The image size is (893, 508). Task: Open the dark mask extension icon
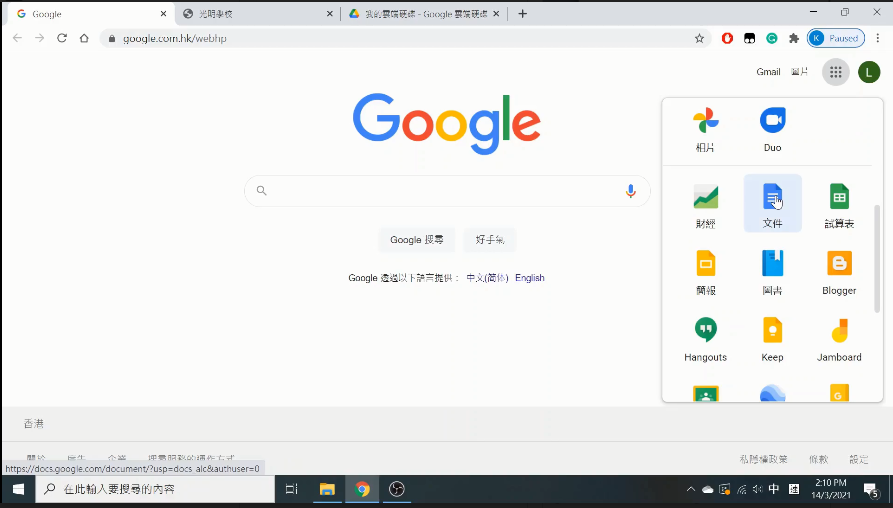749,38
